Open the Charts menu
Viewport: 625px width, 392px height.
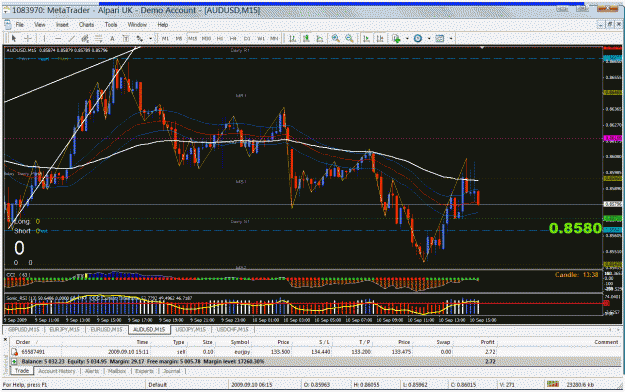point(86,25)
